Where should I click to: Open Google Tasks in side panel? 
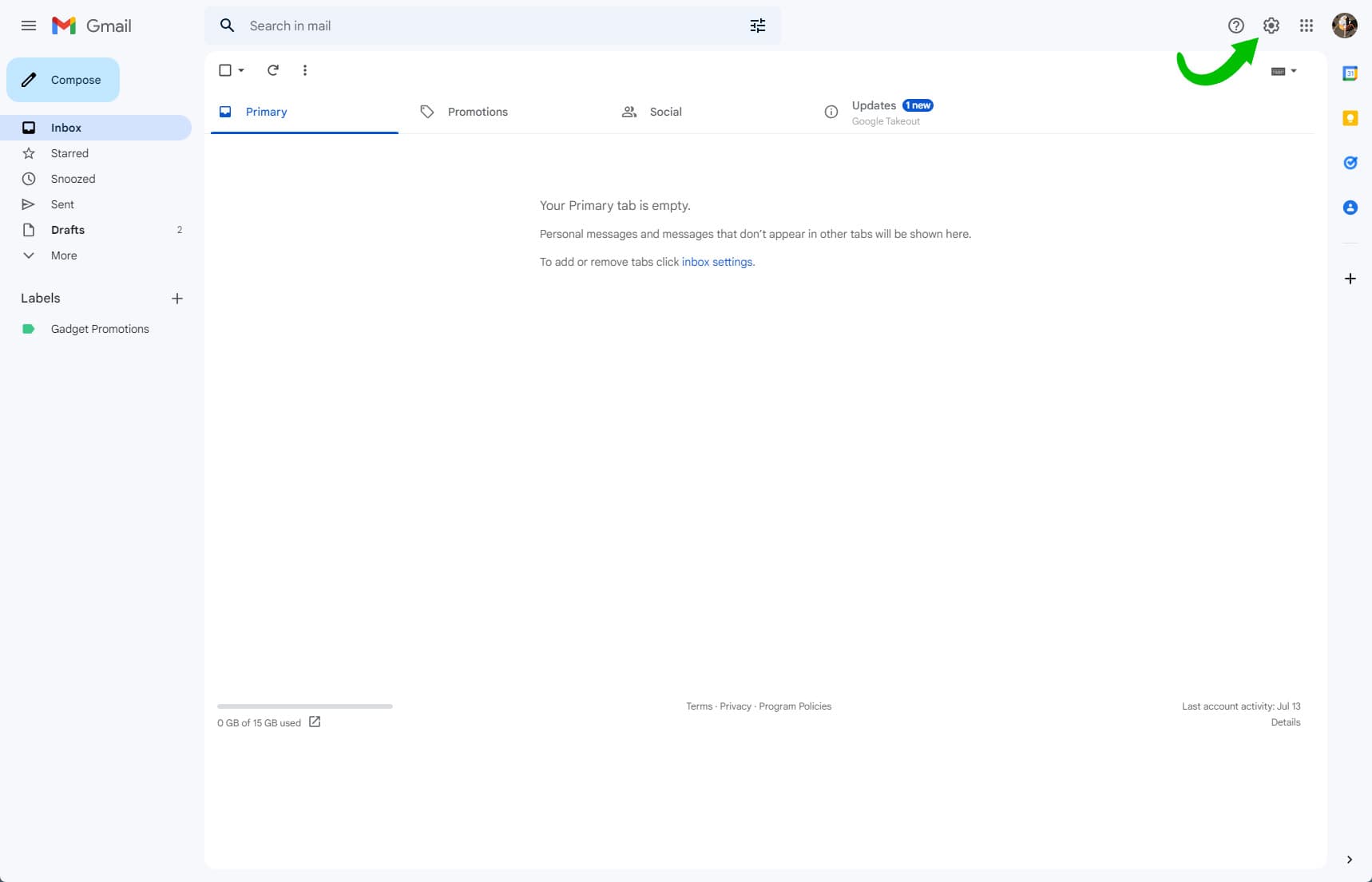[1350, 163]
